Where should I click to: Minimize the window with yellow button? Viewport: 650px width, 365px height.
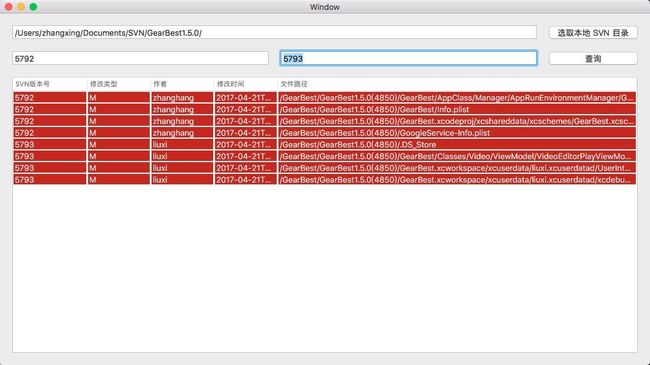pos(21,7)
